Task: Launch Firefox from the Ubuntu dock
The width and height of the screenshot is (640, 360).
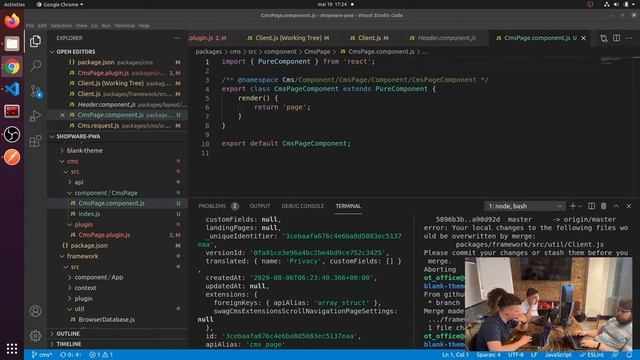Action: coord(12,20)
